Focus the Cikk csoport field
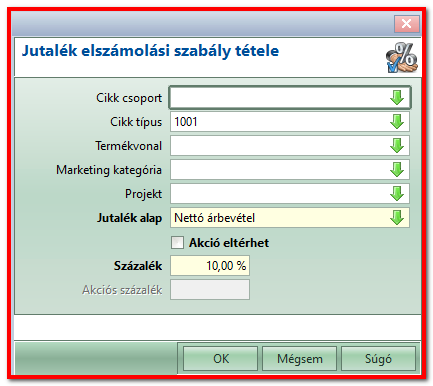433x386 pixels. click(290, 98)
